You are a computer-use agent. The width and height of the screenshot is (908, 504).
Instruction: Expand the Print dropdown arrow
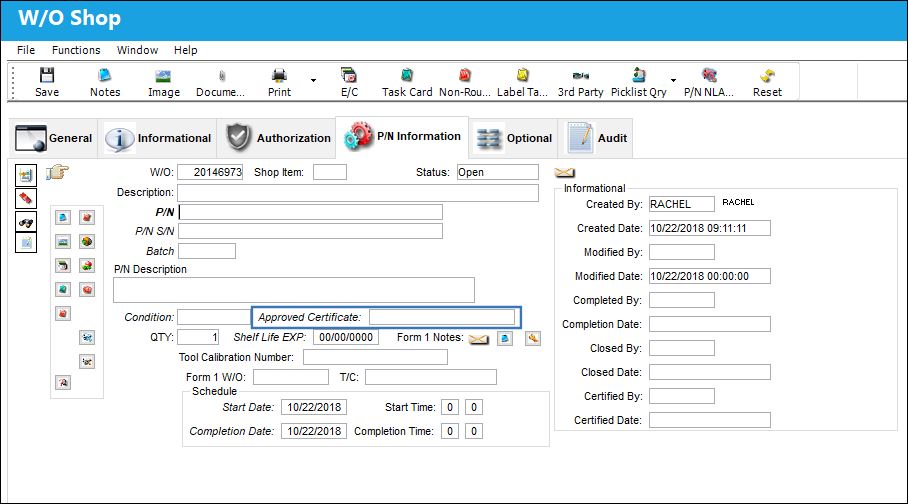[x=313, y=80]
